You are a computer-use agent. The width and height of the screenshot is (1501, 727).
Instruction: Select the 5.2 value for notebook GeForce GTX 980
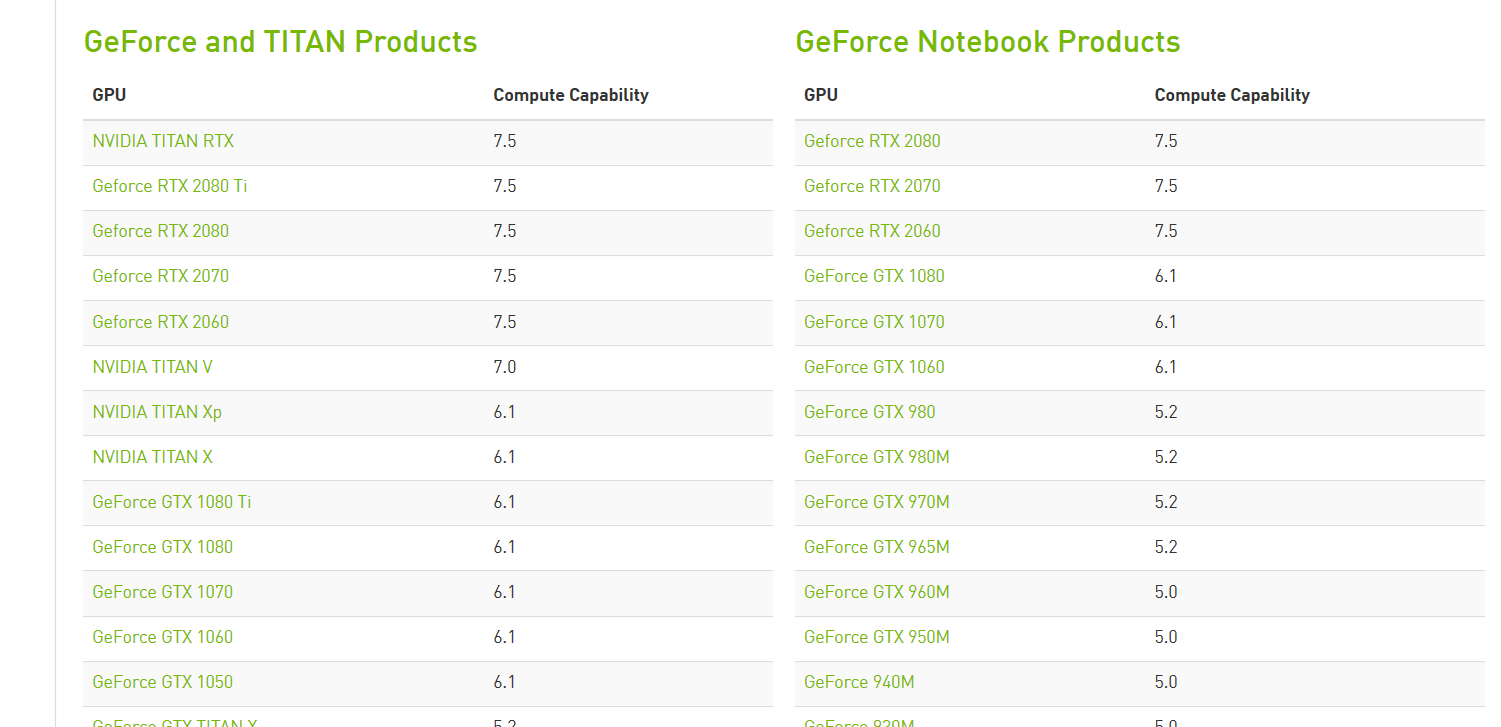click(1166, 412)
